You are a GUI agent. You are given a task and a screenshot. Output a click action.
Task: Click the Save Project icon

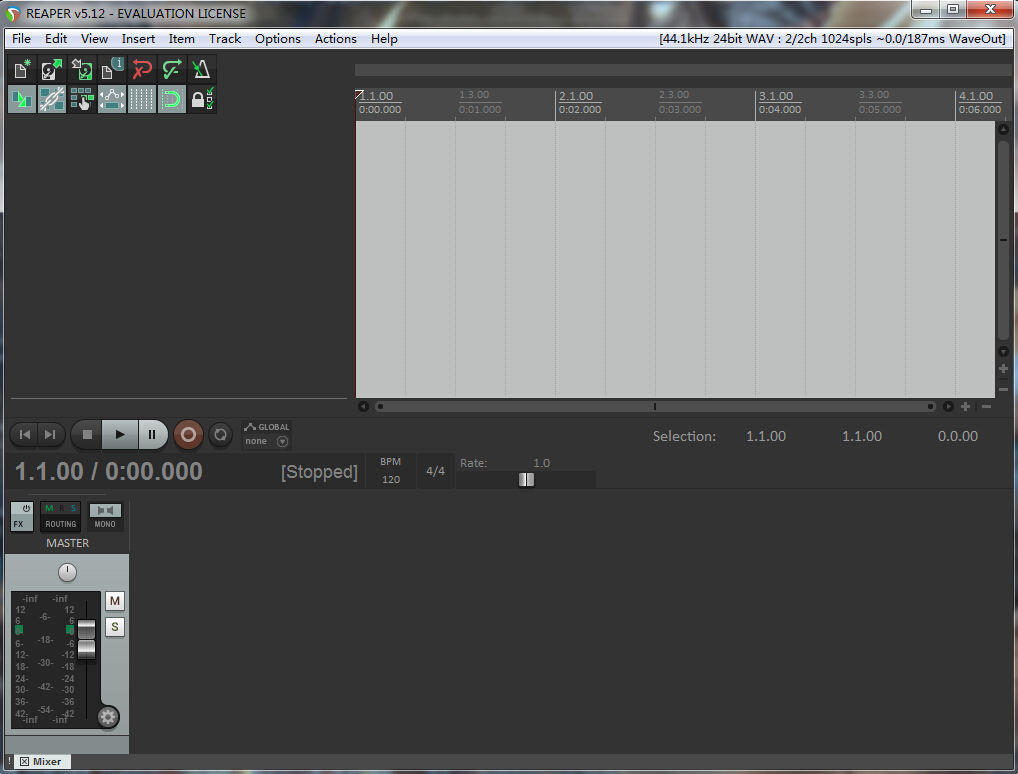click(82, 70)
